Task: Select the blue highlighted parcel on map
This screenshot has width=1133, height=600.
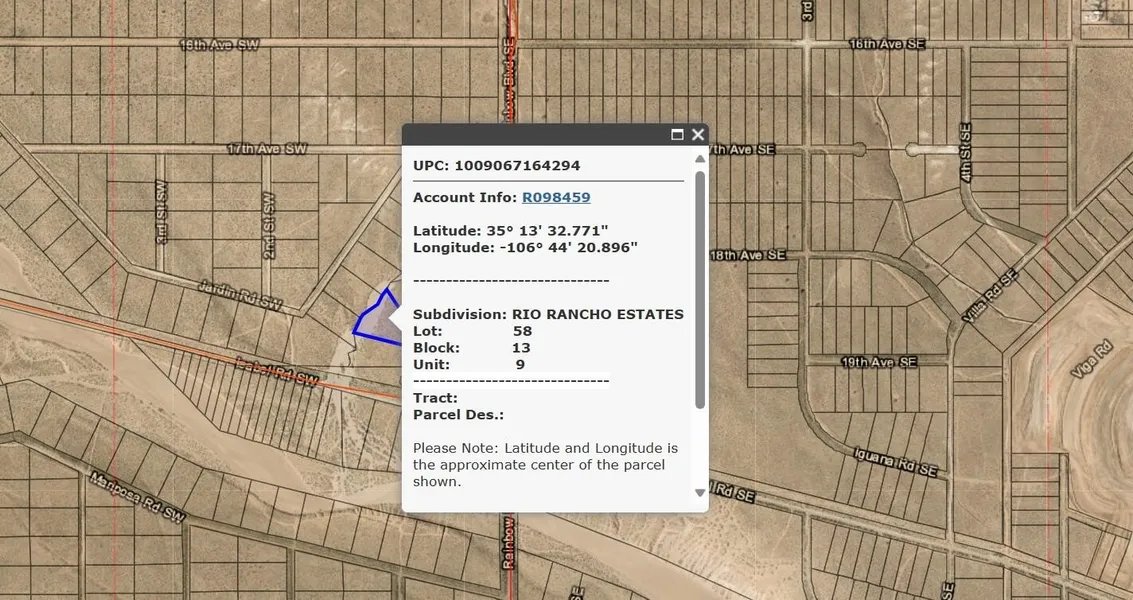Action: tap(375, 322)
